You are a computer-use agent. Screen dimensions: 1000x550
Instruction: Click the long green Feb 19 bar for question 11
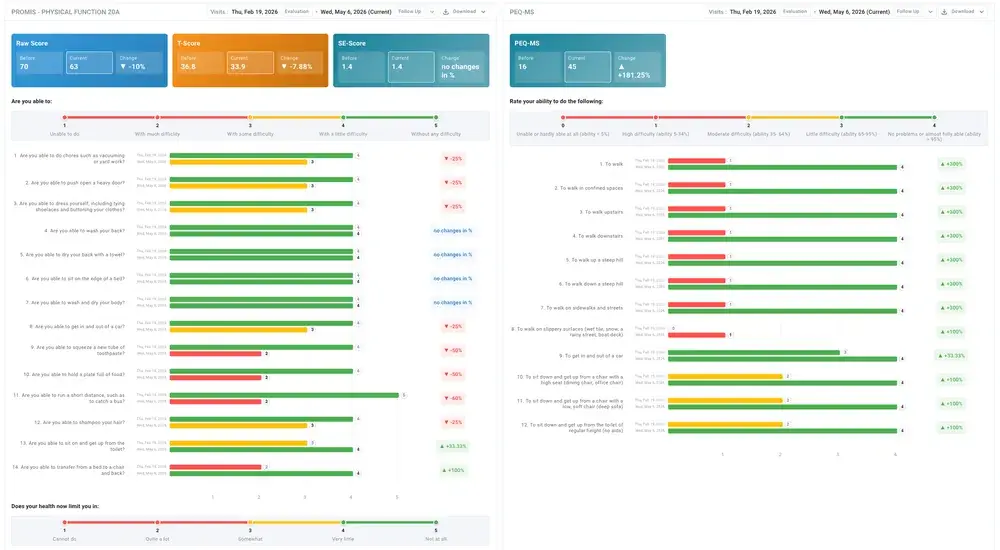(x=284, y=395)
